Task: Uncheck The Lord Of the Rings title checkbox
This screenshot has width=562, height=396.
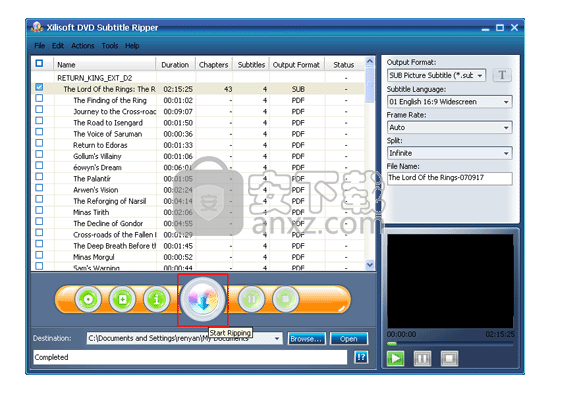Action: [x=39, y=87]
